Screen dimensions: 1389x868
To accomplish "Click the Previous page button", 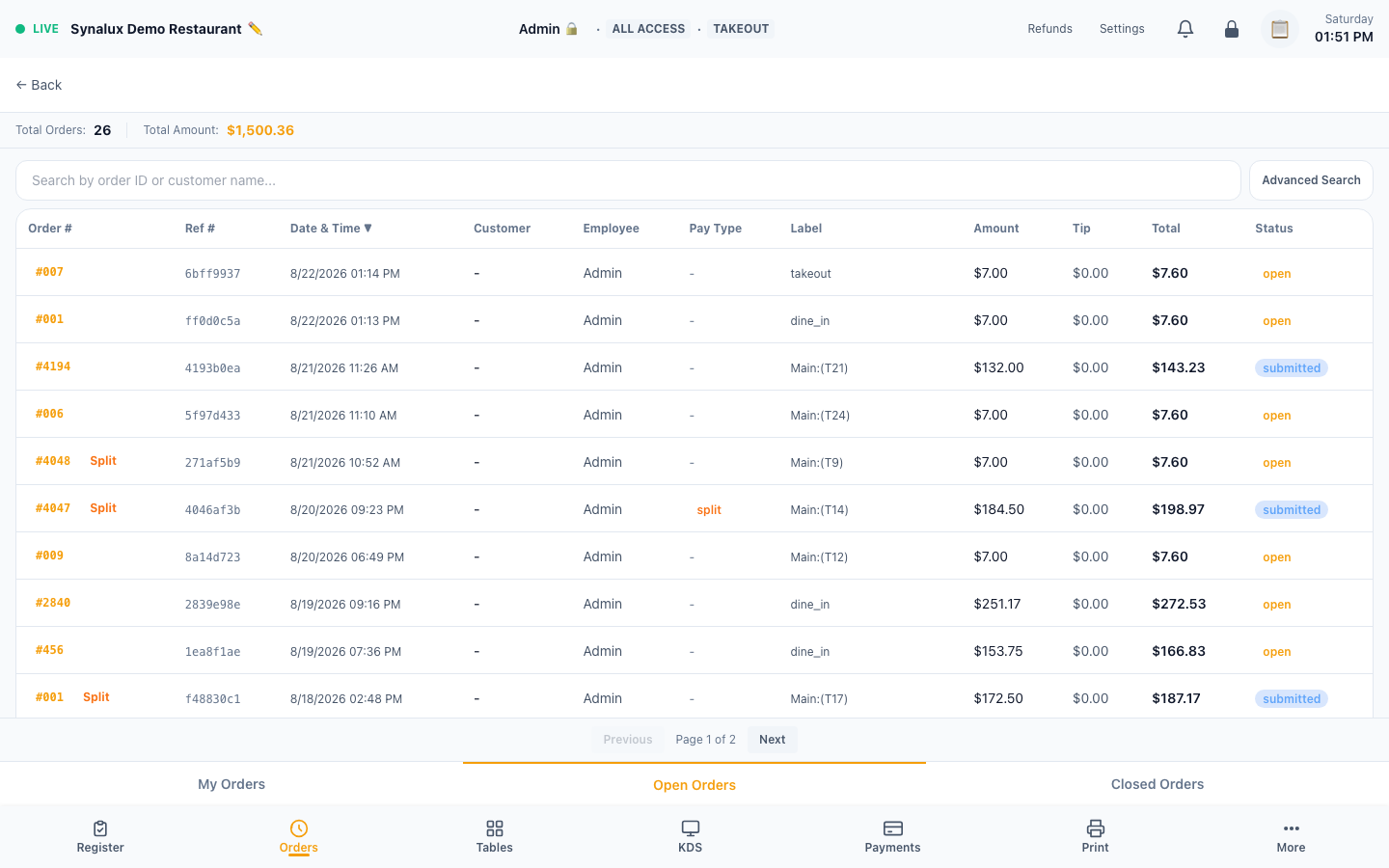I will click(x=628, y=740).
